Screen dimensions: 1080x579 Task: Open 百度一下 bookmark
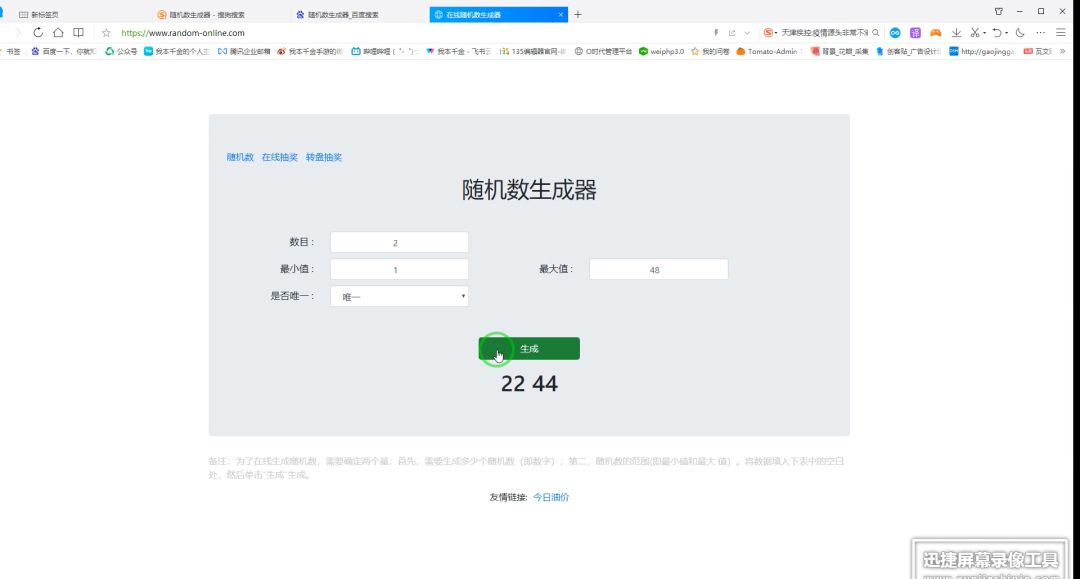point(63,52)
